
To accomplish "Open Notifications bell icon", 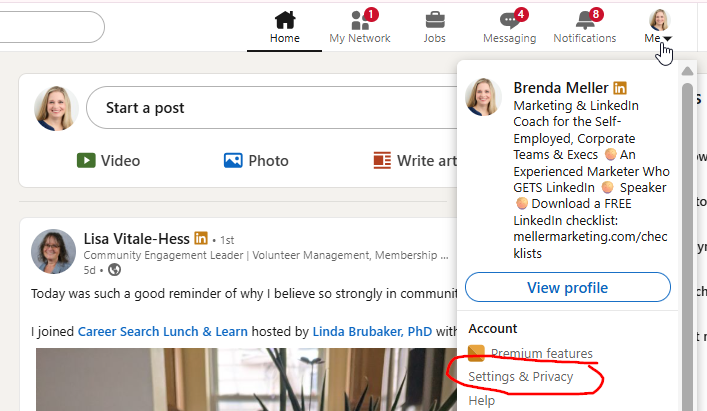I will 584,20.
